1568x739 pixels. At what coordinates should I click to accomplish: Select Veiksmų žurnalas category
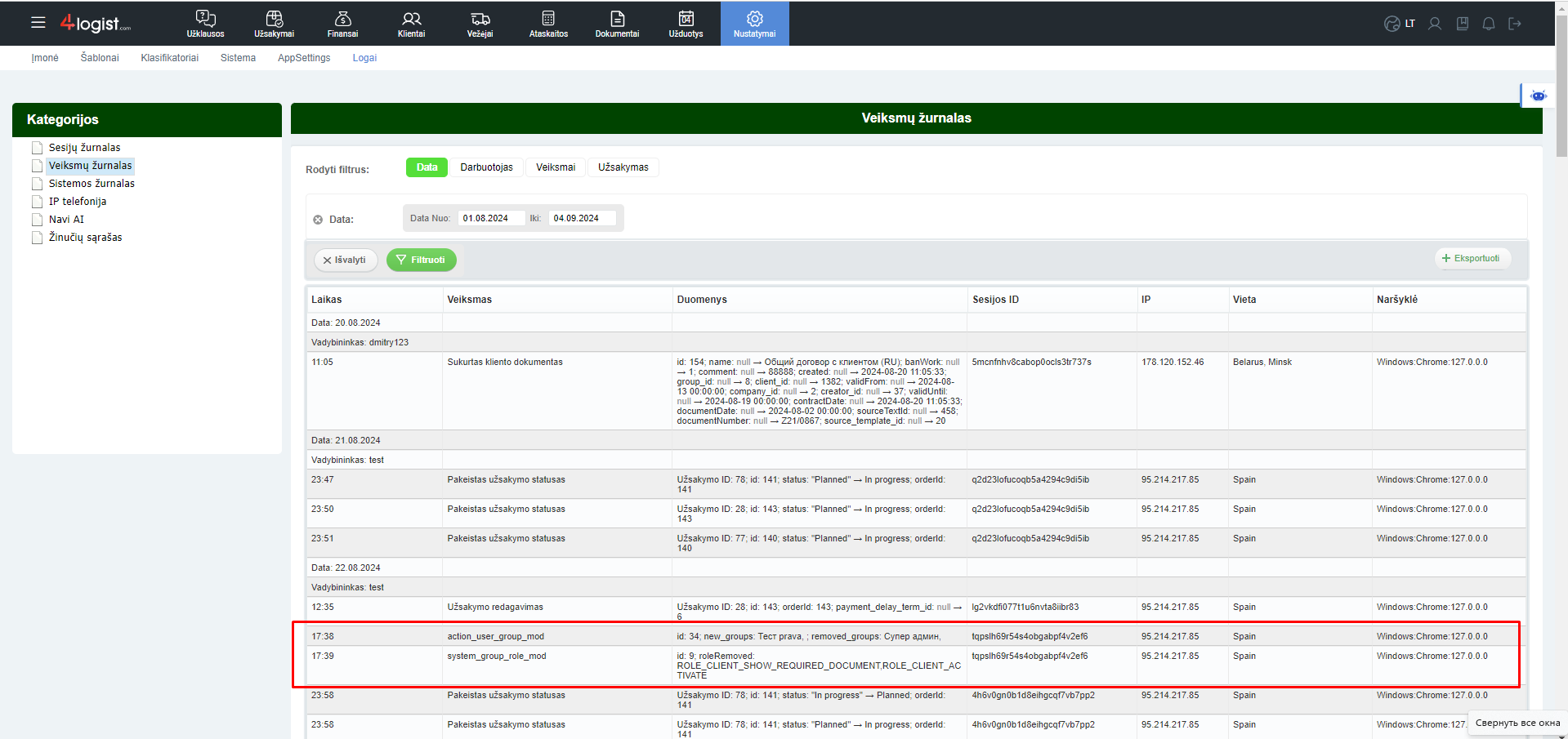pyautogui.click(x=90, y=166)
